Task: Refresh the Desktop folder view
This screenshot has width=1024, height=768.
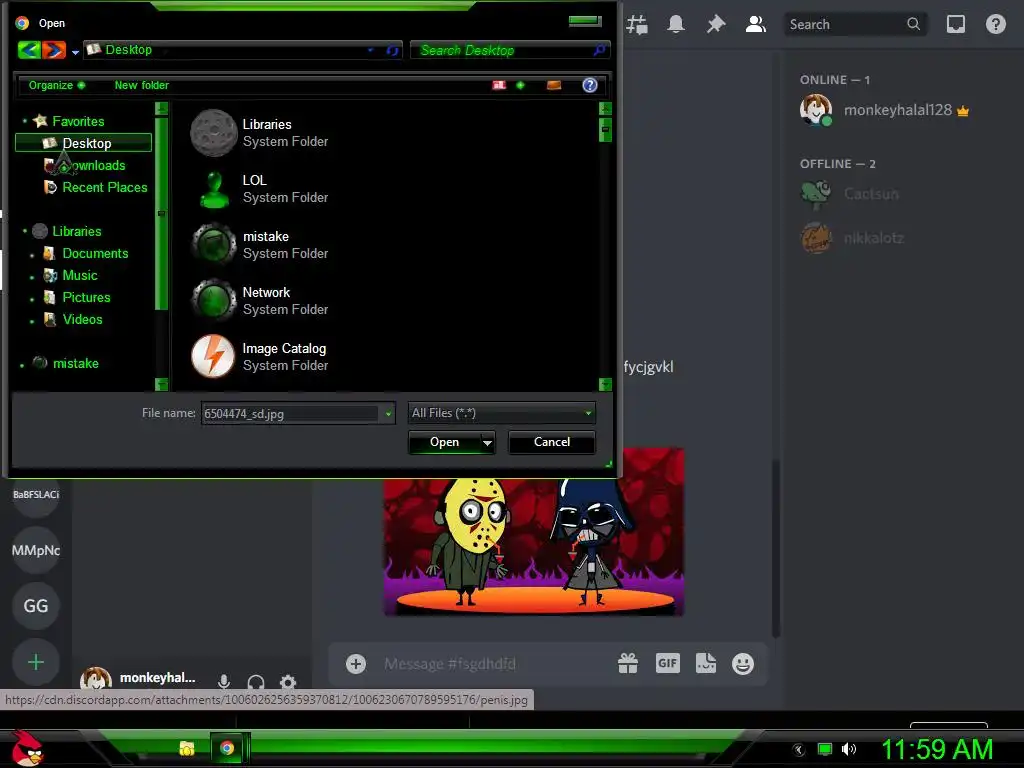Action: click(x=392, y=50)
